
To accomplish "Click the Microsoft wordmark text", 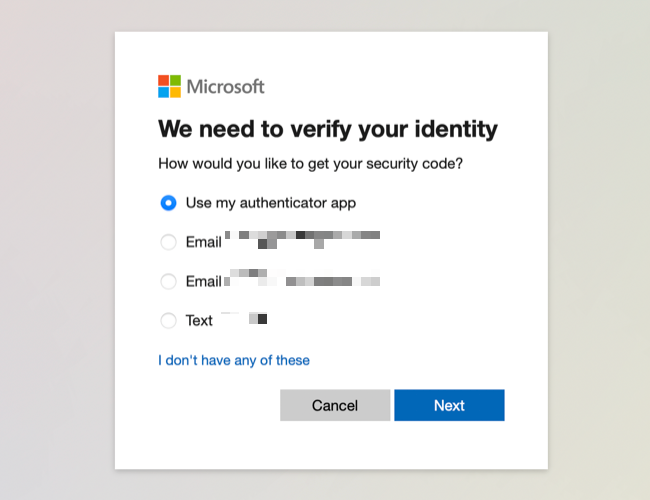I will point(225,86).
